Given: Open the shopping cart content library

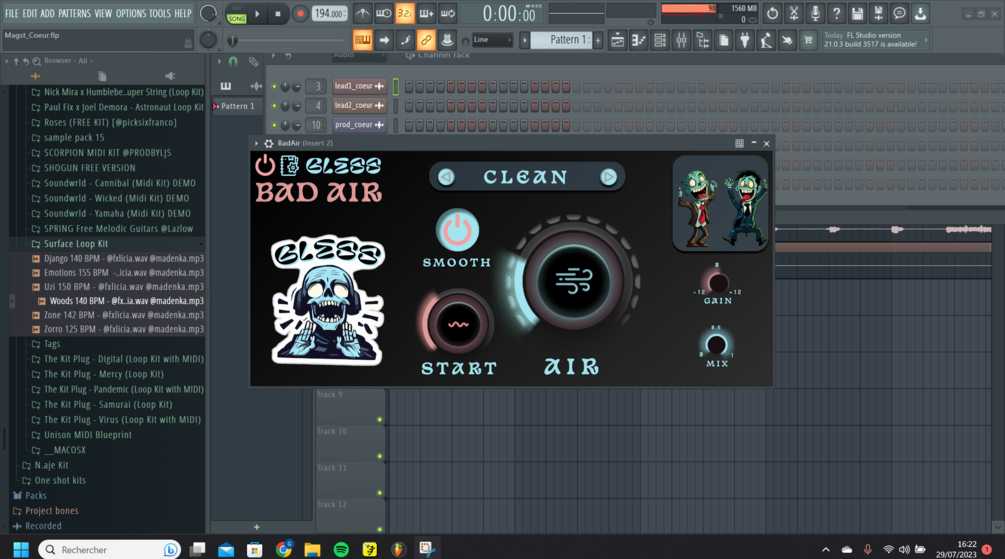Looking at the screenshot, I should click(x=808, y=40).
